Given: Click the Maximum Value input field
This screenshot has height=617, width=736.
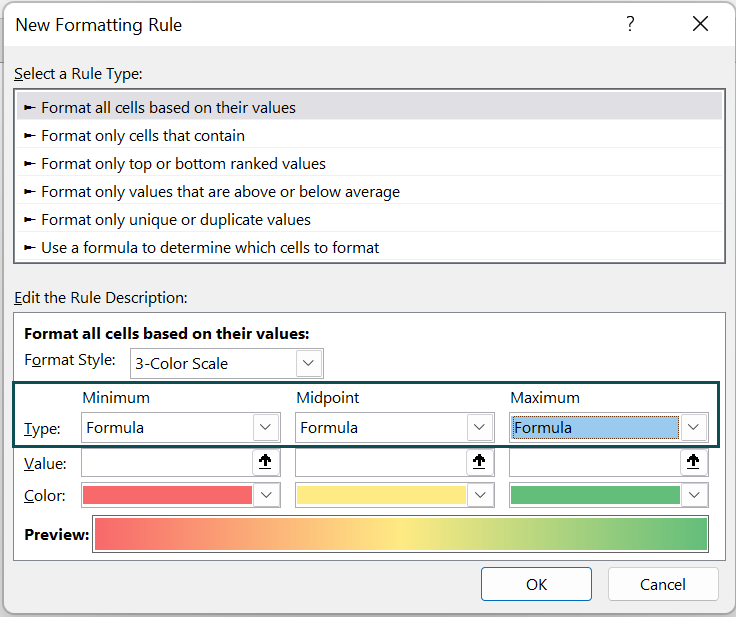Looking at the screenshot, I should 595,463.
